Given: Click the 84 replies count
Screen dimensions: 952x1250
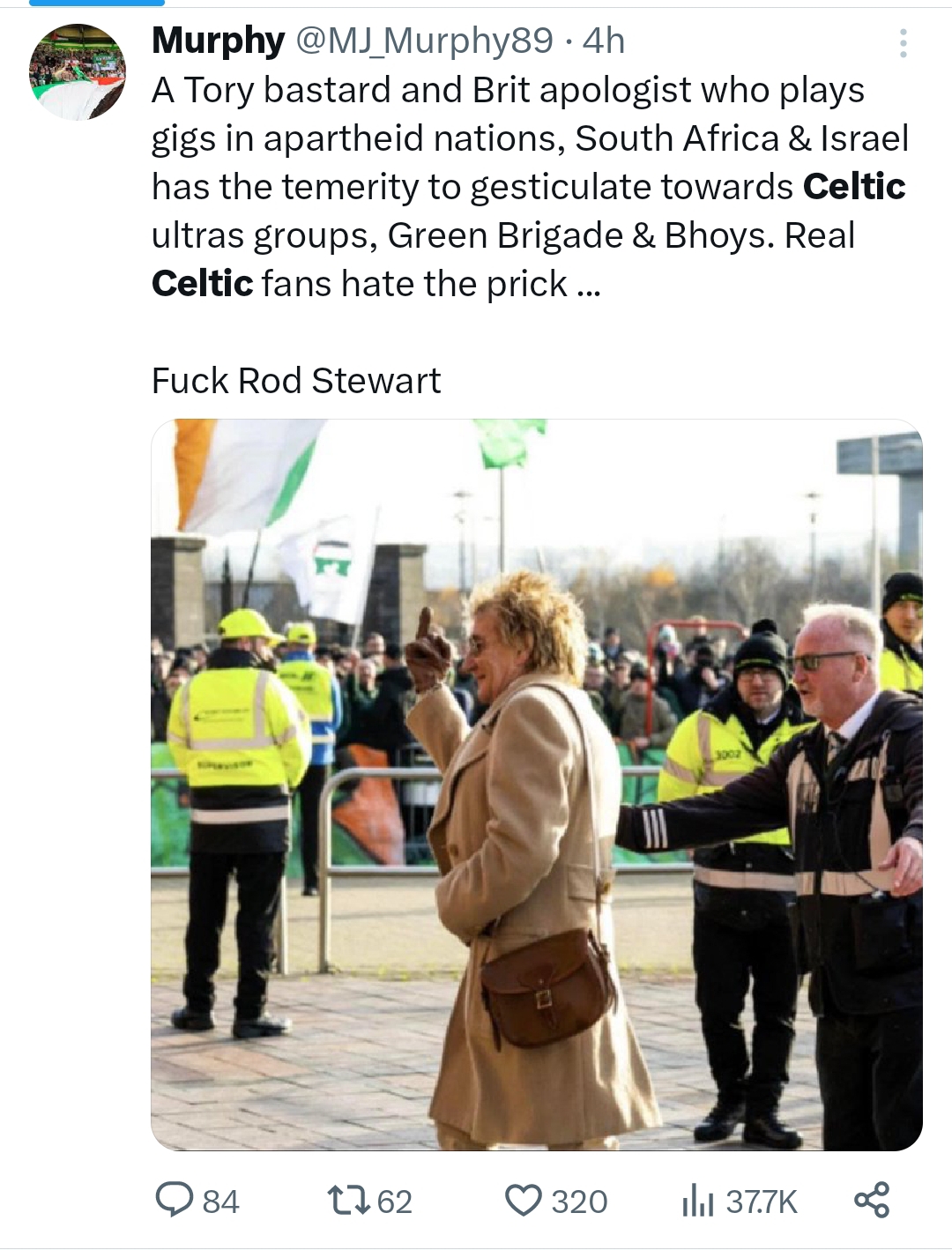Looking at the screenshot, I should [x=220, y=1202].
